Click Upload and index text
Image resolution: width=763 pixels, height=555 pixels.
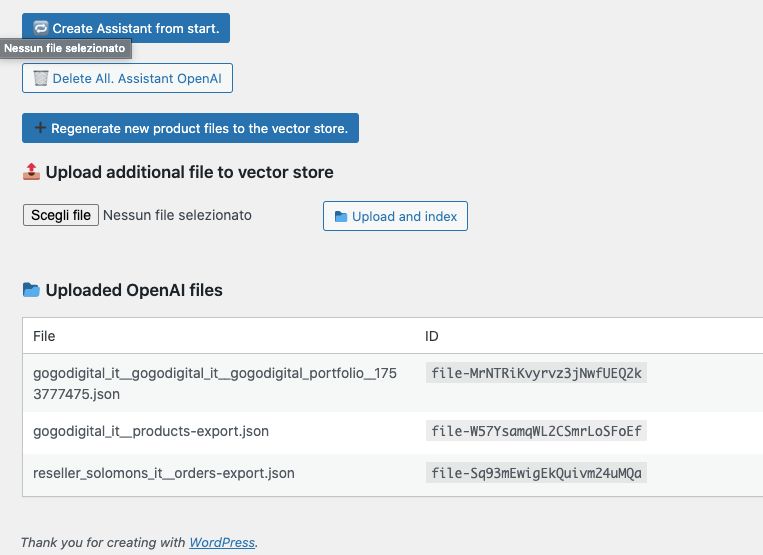pyautogui.click(x=404, y=216)
